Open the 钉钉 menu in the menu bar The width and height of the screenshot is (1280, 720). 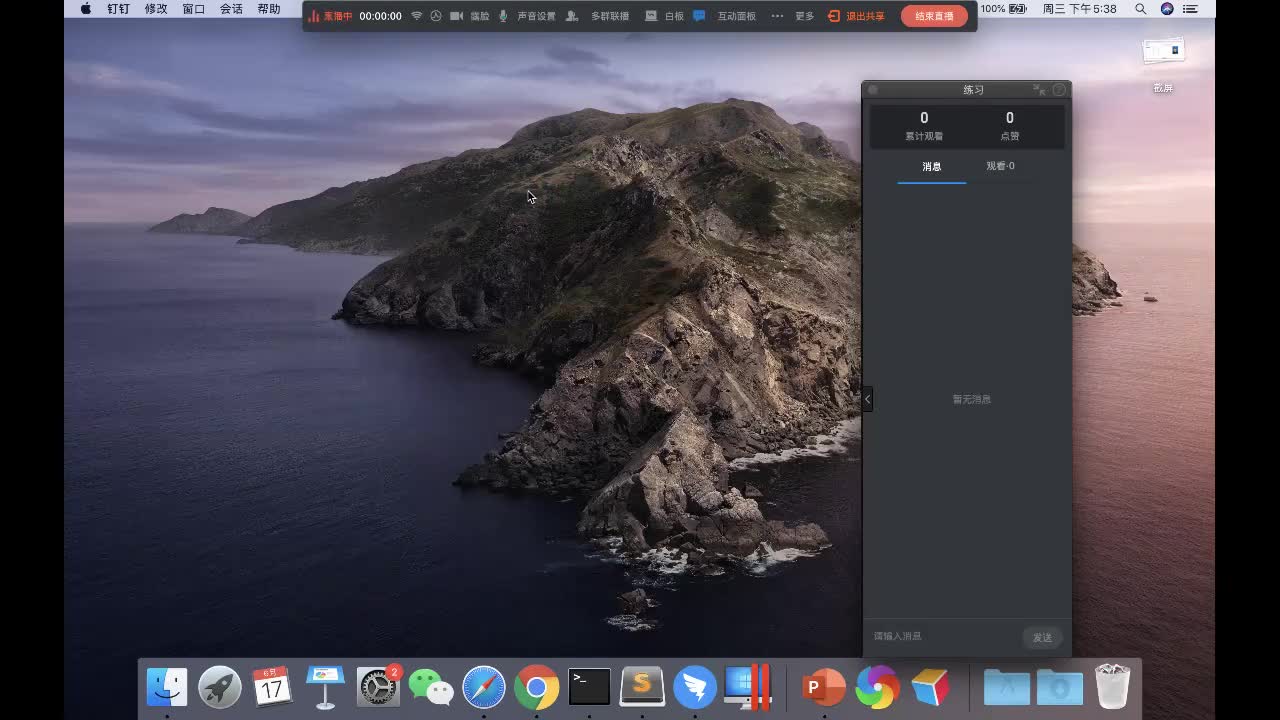(119, 9)
